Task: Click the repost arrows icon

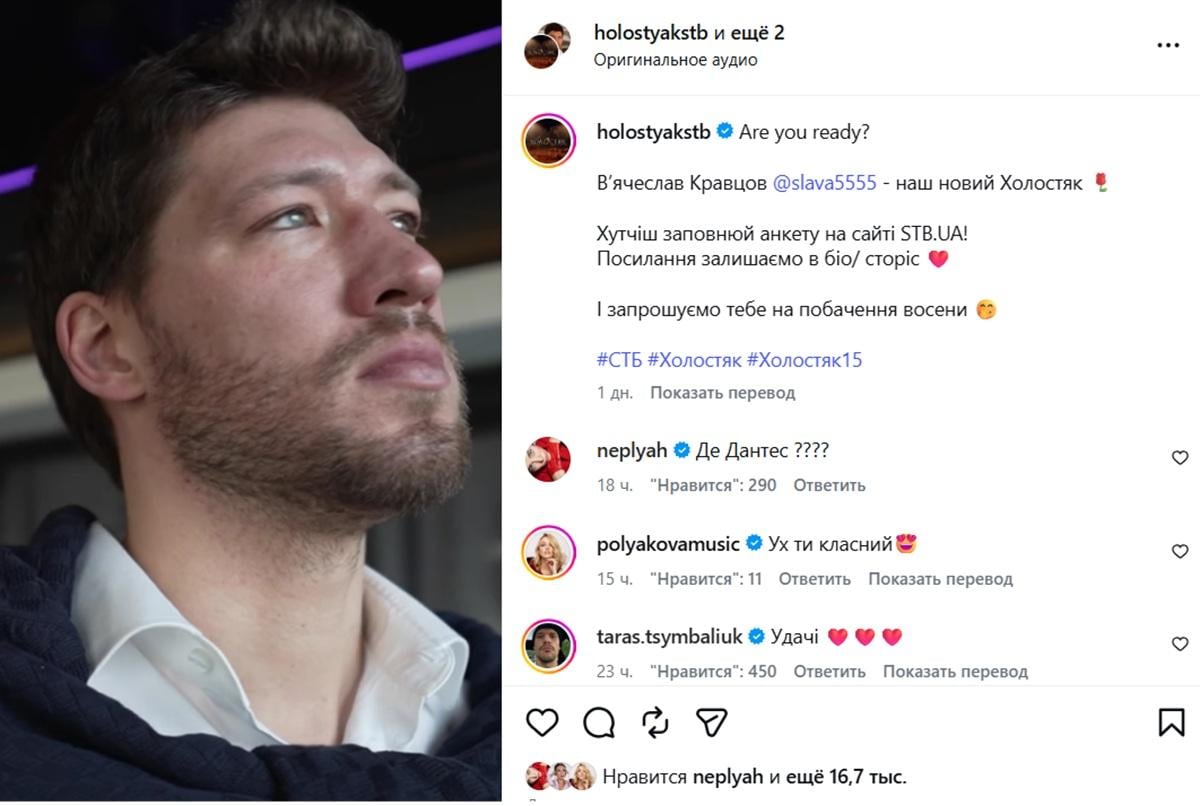Action: (x=655, y=722)
